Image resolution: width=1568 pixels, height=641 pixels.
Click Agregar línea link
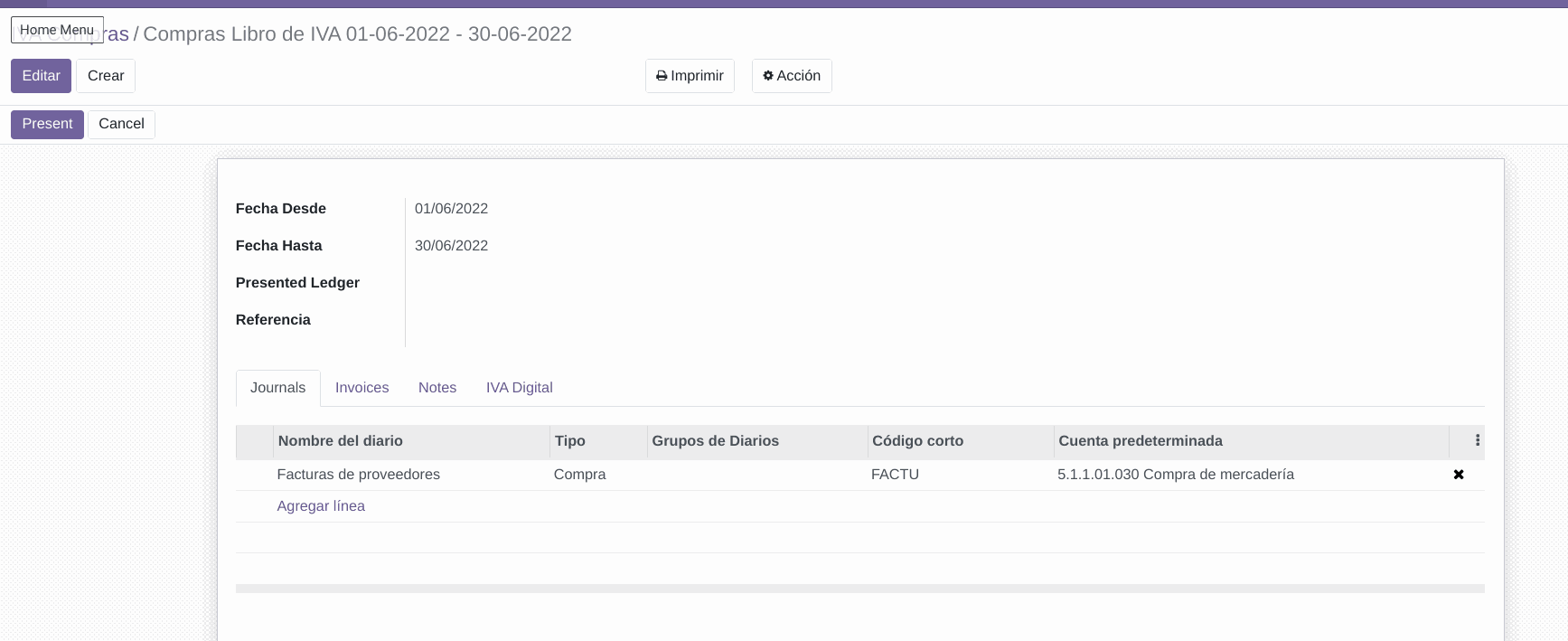click(321, 506)
